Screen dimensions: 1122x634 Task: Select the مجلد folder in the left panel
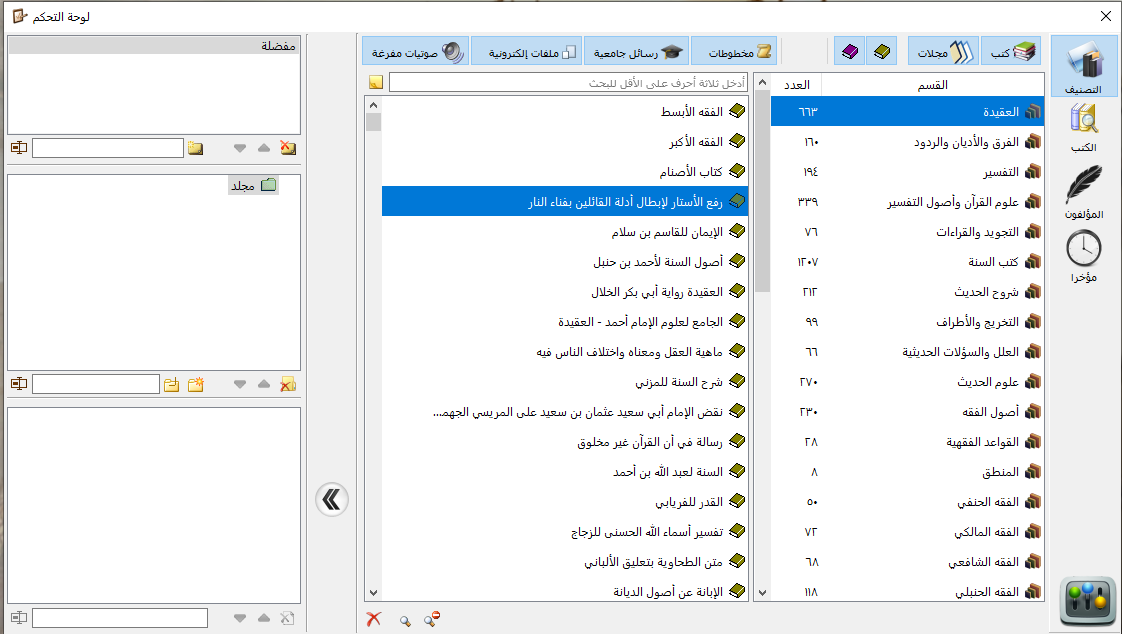(x=253, y=185)
